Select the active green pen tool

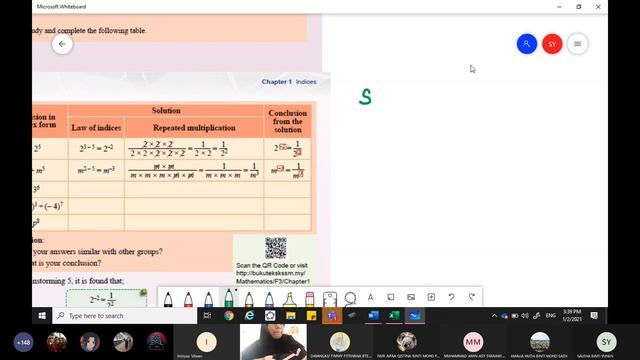229,298
